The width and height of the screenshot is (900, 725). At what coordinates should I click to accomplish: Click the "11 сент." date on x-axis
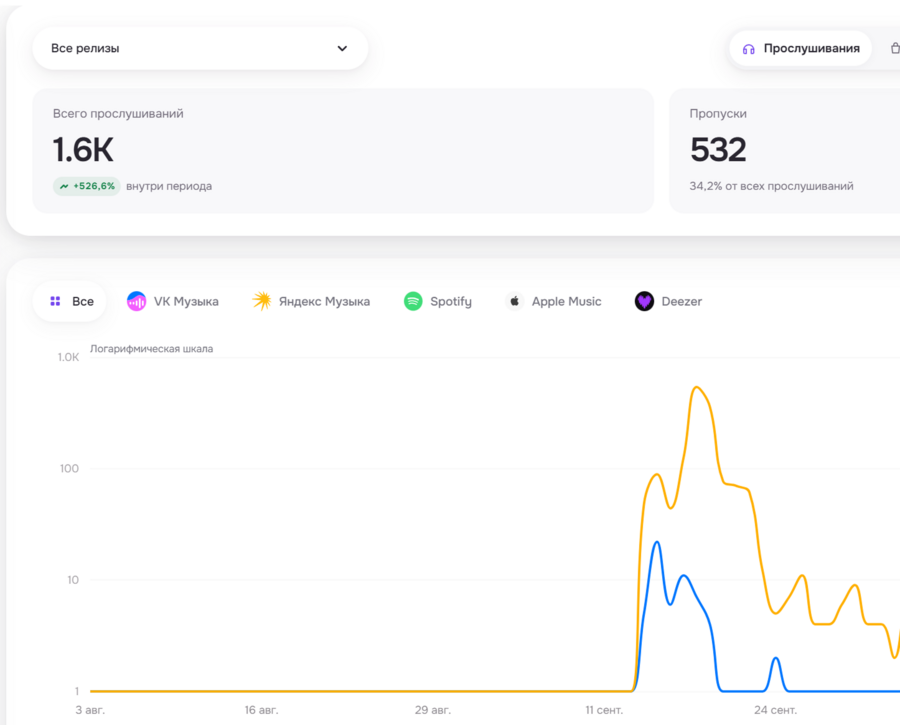(604, 710)
